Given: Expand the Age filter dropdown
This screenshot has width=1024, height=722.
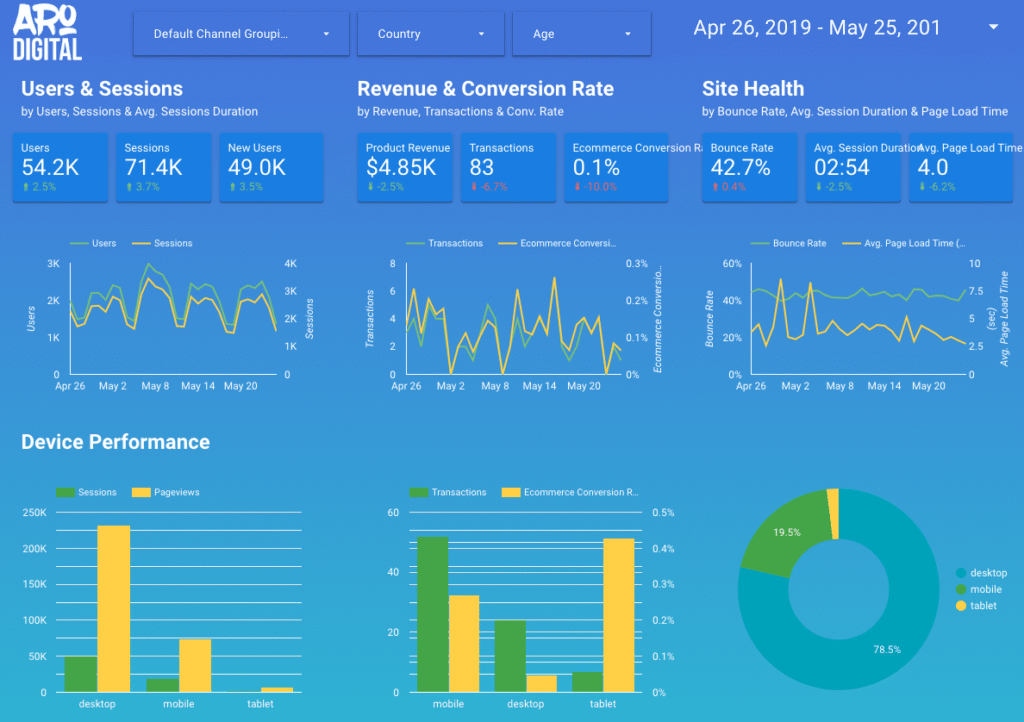Looking at the screenshot, I should point(581,34).
